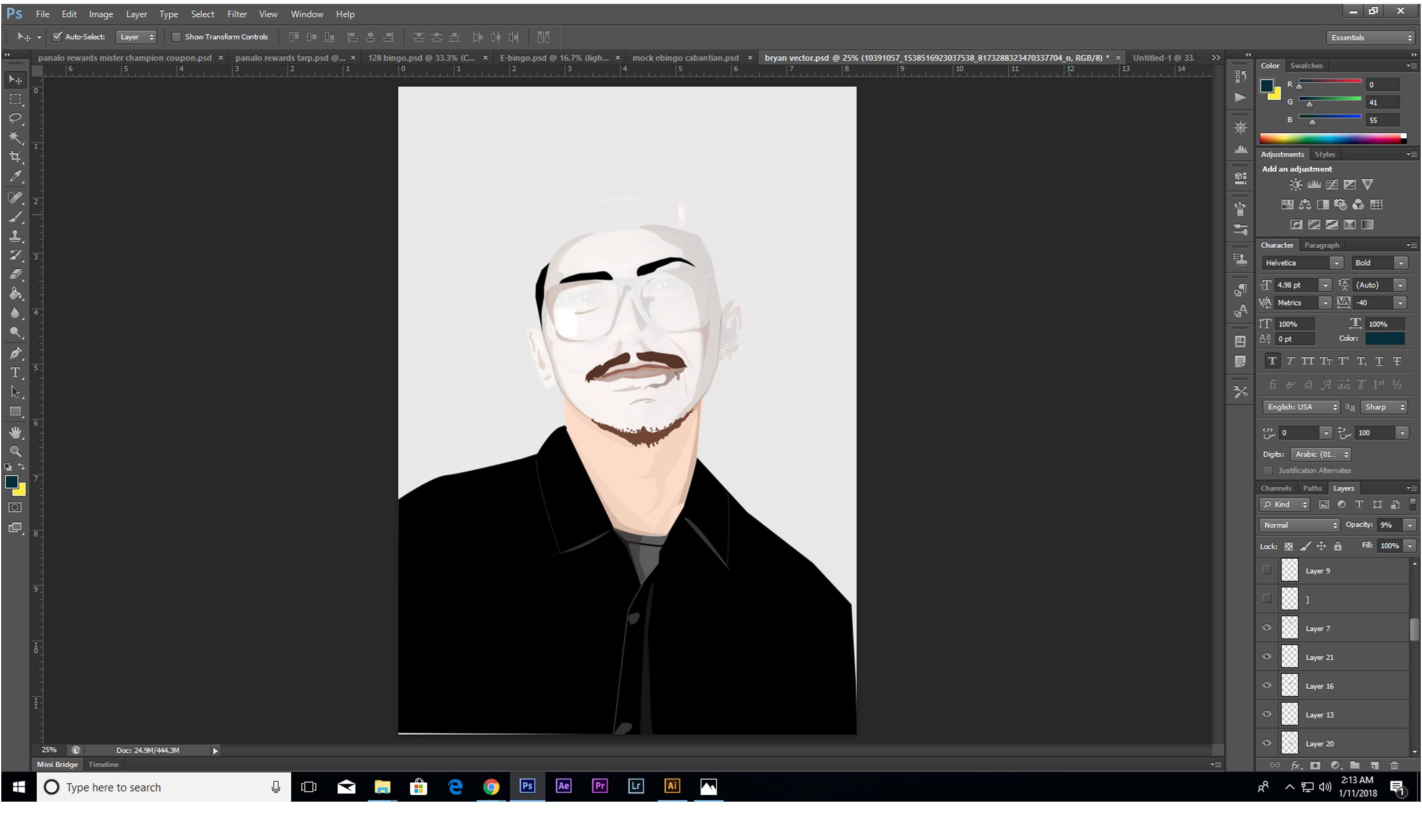Switch to the Swatches tab

pyautogui.click(x=1306, y=65)
